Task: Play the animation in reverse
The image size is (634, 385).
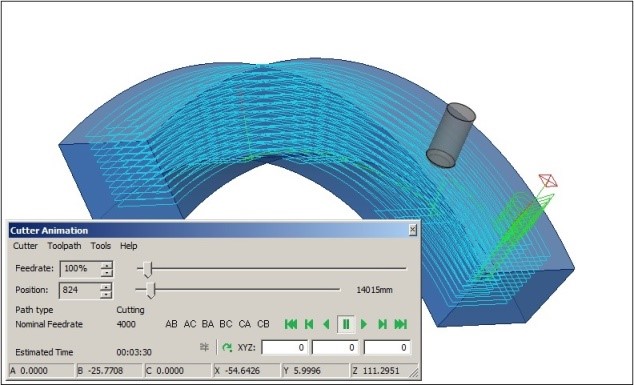Action: point(326,324)
